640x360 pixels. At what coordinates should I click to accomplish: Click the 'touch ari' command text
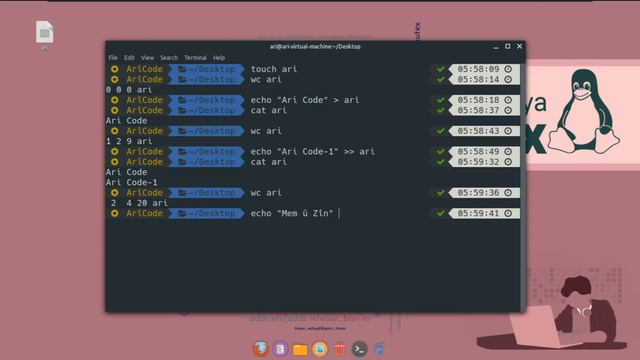coord(274,69)
